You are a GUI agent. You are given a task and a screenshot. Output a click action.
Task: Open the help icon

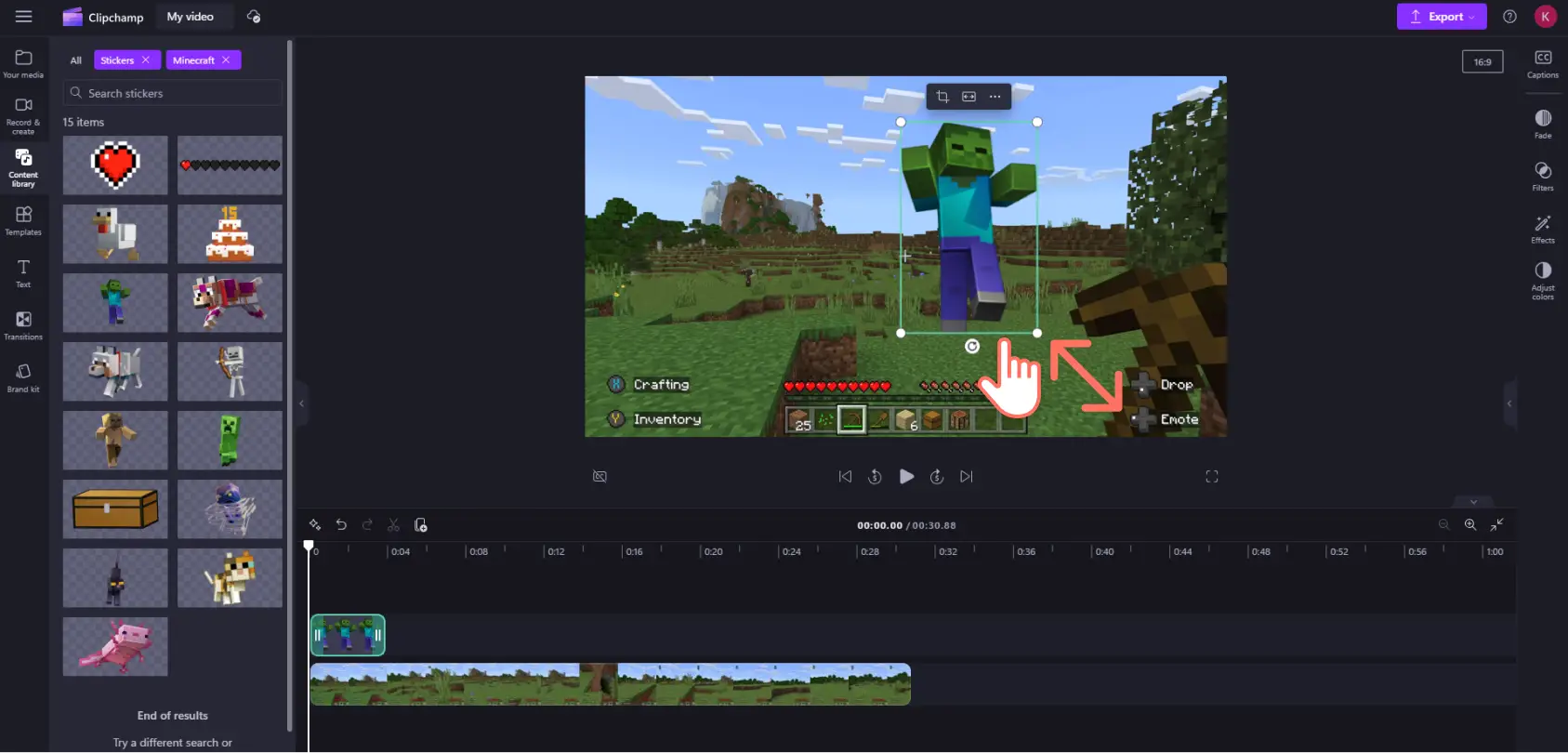pyautogui.click(x=1509, y=17)
